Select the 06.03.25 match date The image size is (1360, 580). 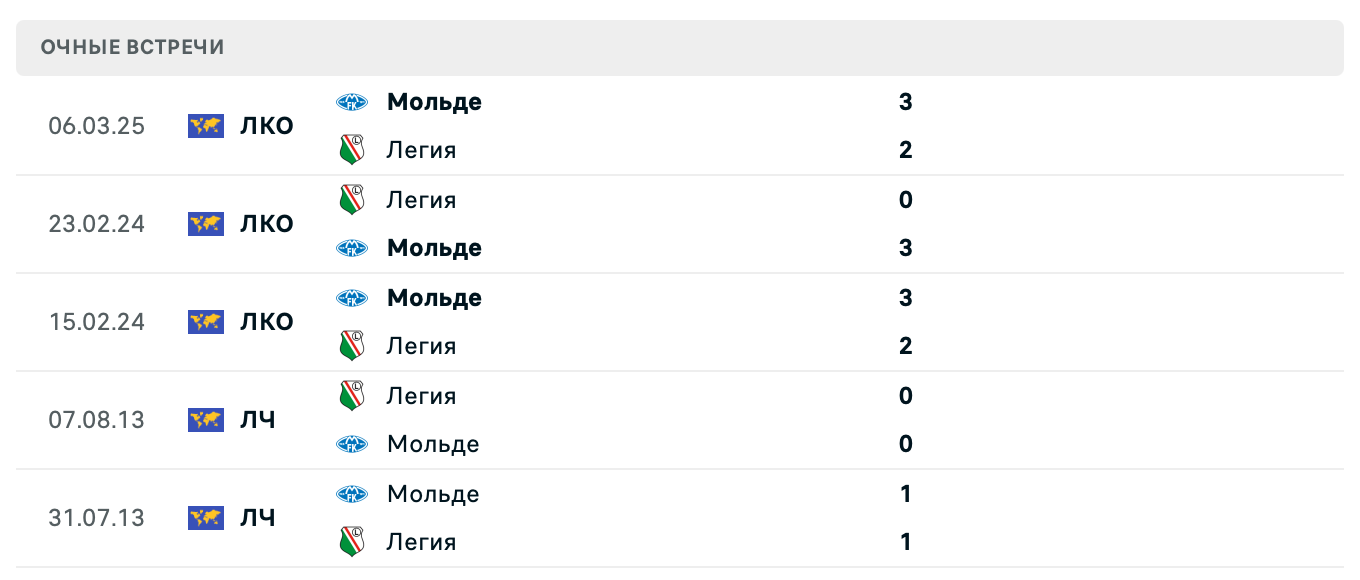click(x=96, y=126)
